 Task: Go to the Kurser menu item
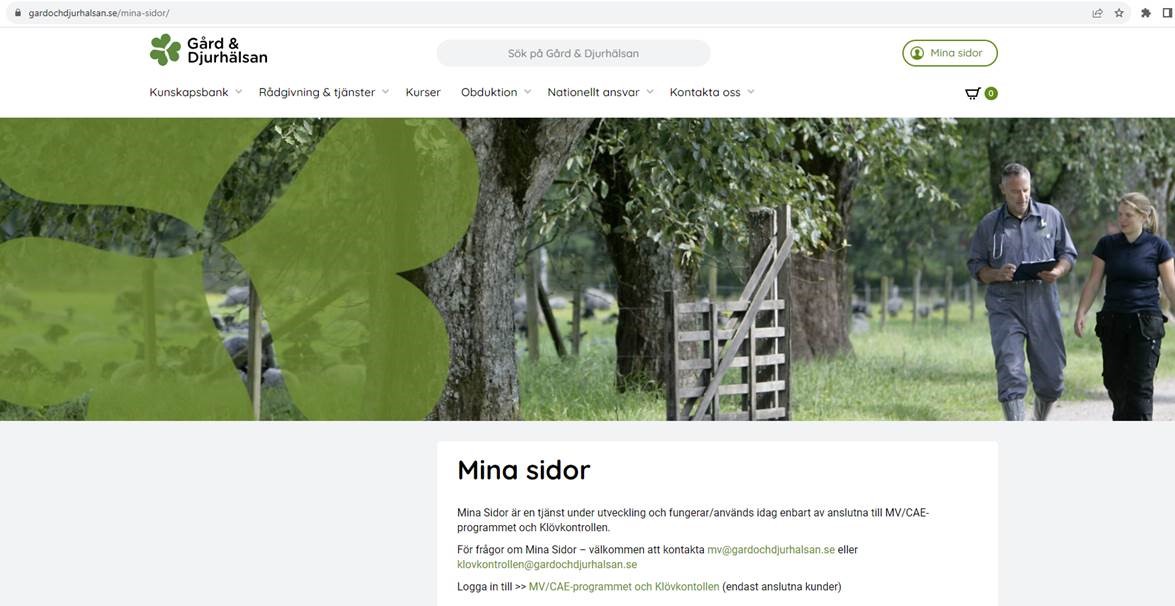[423, 92]
